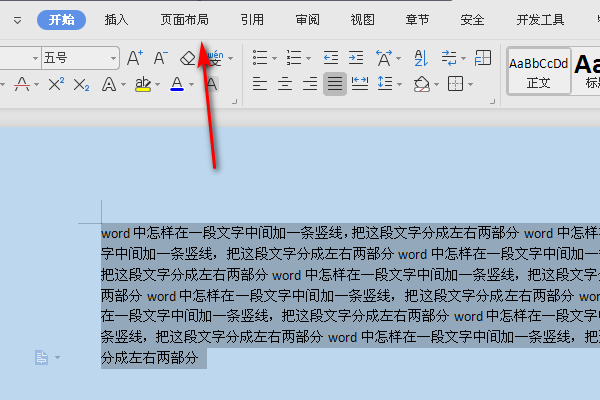Switch to the 插入 tab
Image resolution: width=600 pixels, height=400 pixels.
pos(116,20)
